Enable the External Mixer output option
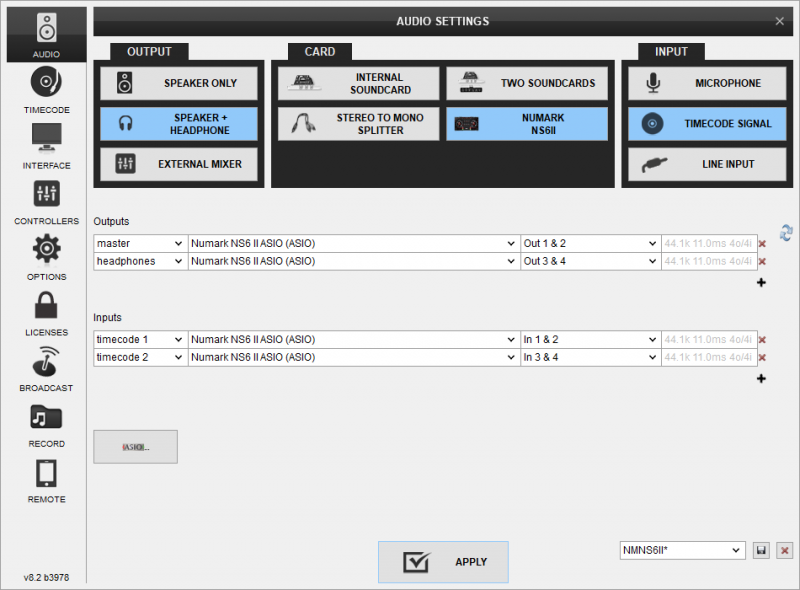This screenshot has height=590, width=800. (x=179, y=164)
